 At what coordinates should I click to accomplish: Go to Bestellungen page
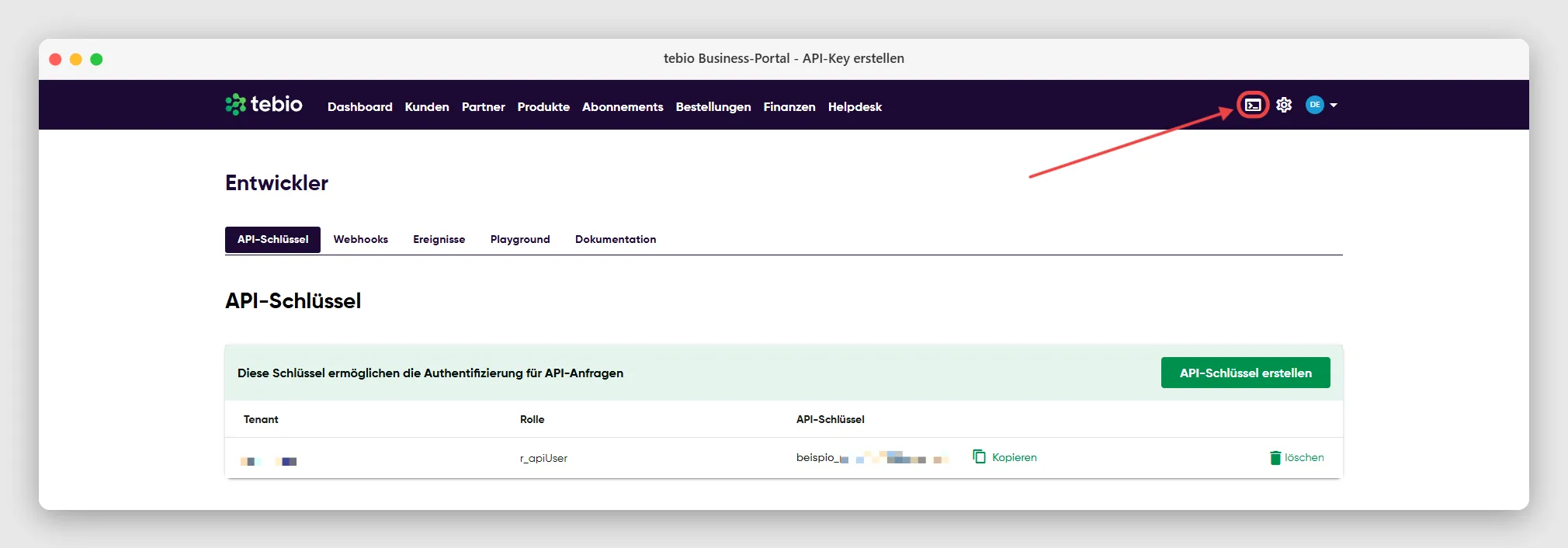click(713, 107)
